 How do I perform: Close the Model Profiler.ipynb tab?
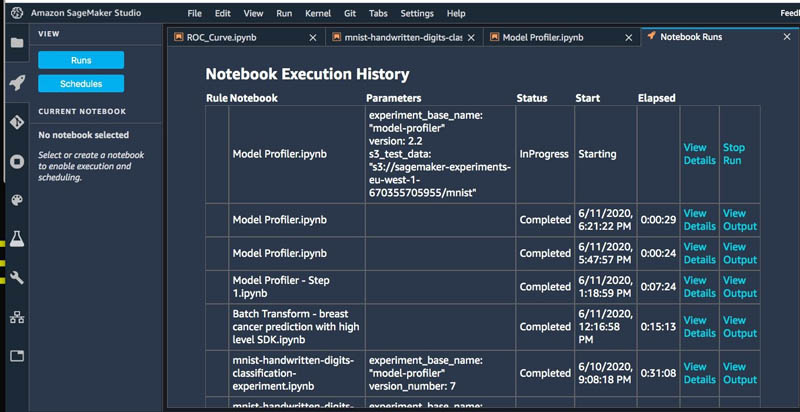click(x=629, y=38)
